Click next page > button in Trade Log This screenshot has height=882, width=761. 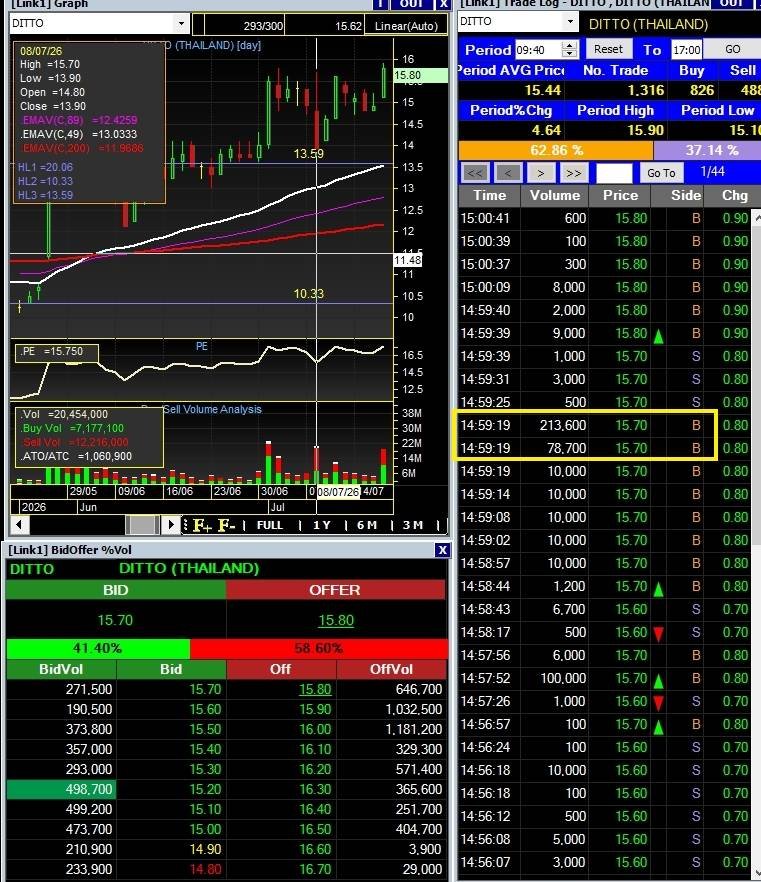pos(541,173)
